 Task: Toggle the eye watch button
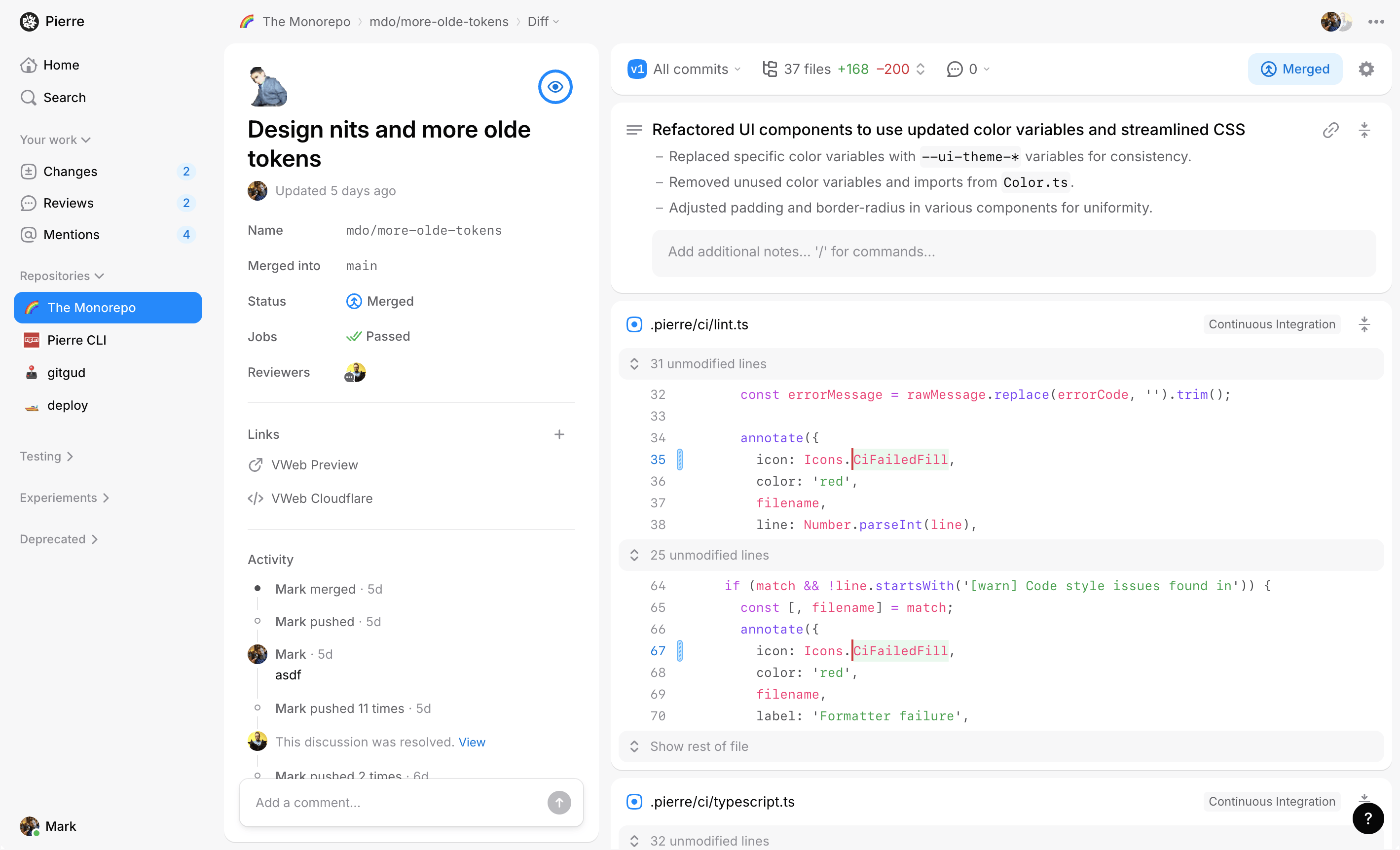tap(554, 87)
